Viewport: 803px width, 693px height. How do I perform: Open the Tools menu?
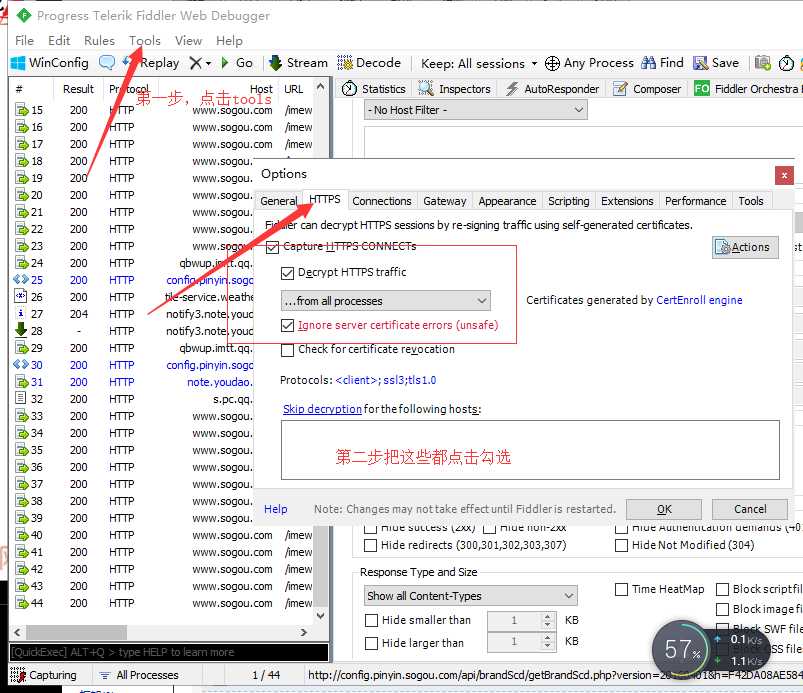145,40
